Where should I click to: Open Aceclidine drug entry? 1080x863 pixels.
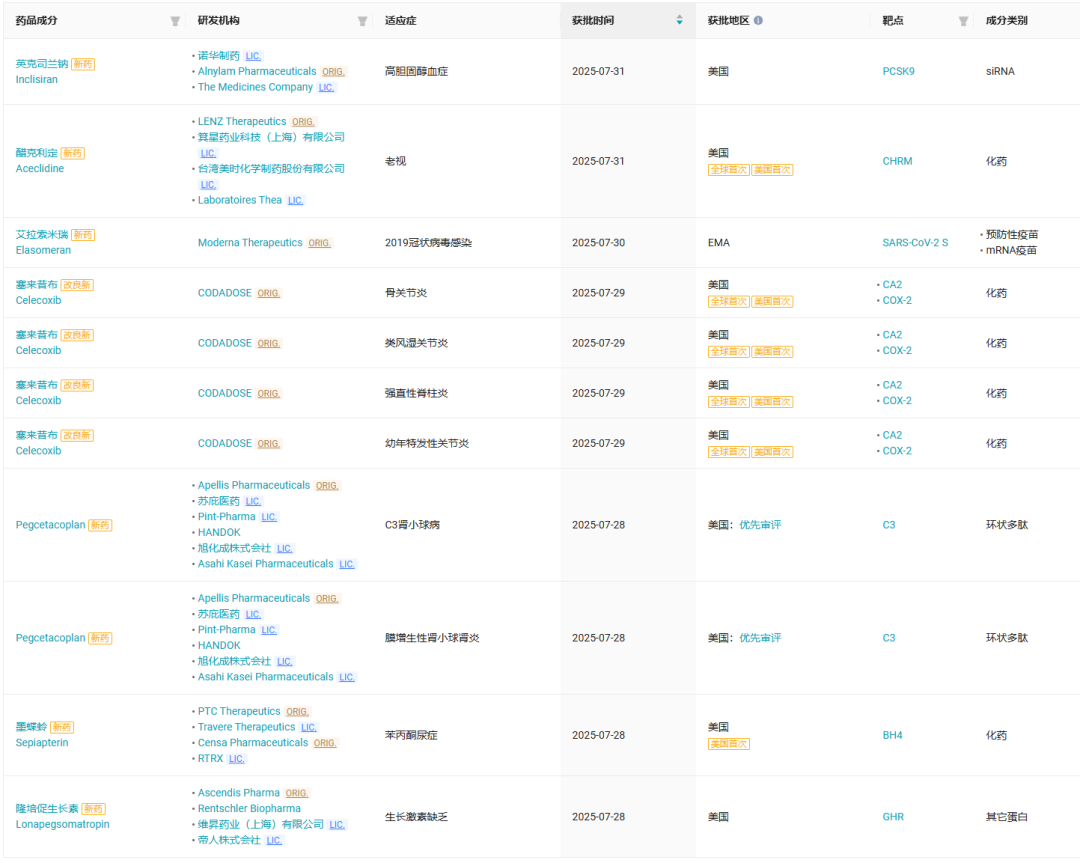point(40,168)
